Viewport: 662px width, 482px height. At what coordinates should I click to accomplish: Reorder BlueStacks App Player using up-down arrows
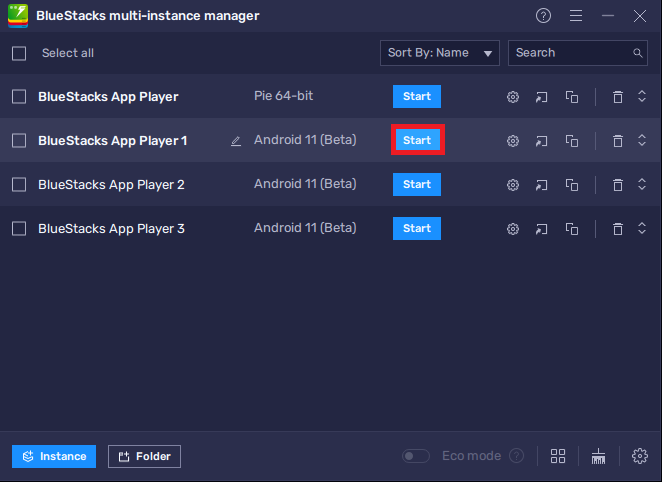click(x=642, y=97)
